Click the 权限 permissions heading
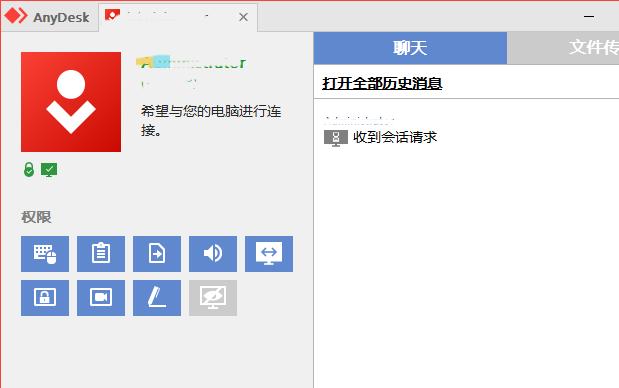The image size is (619, 388). coord(36,217)
